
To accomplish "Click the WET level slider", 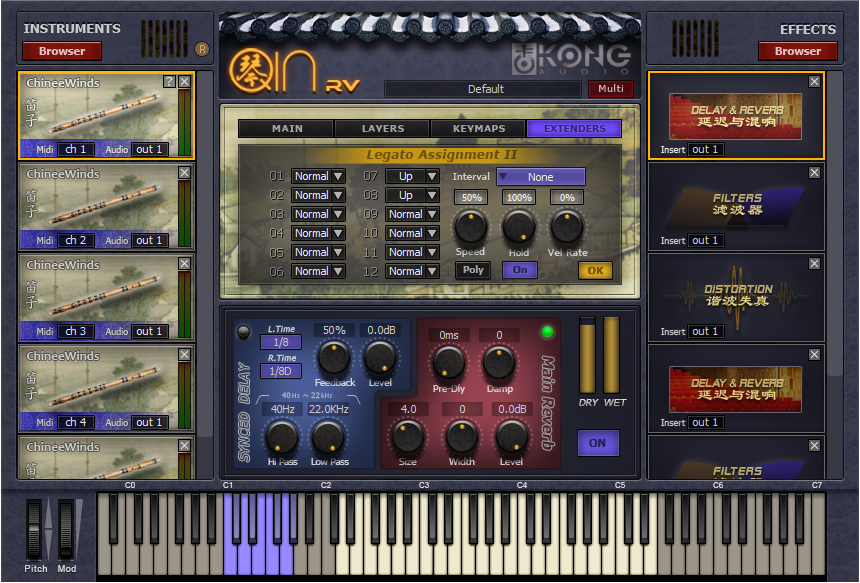I will point(612,355).
